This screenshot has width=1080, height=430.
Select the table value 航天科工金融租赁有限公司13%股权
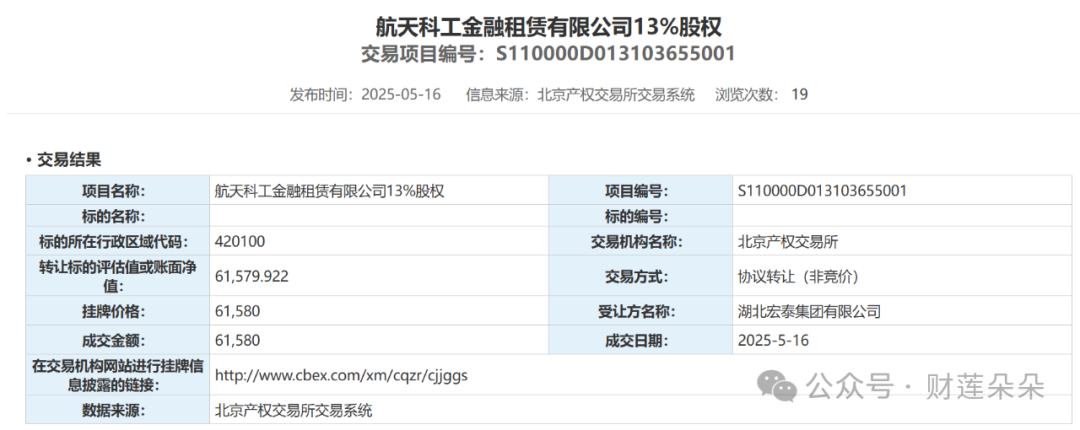(330, 191)
